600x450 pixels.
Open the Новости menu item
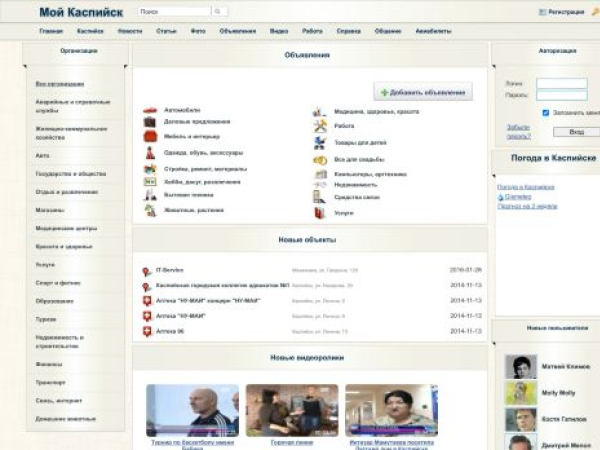[x=130, y=31]
